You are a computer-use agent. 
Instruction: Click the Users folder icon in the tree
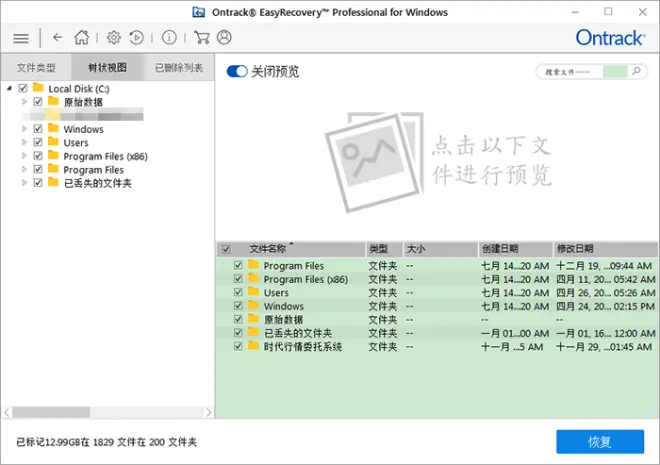(53, 141)
